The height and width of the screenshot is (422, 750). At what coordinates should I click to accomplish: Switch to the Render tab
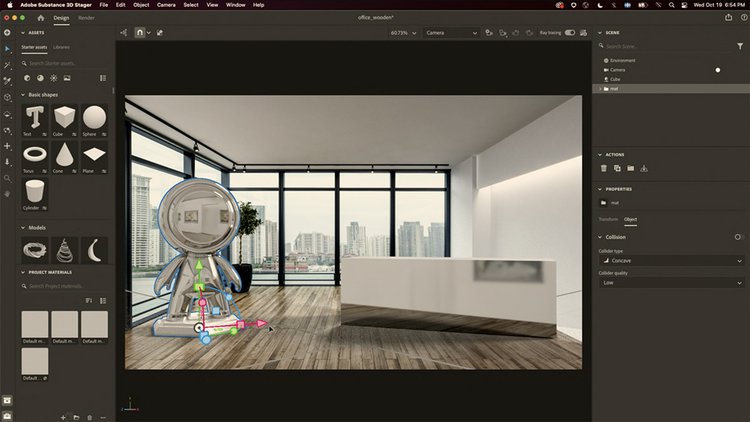(87, 18)
